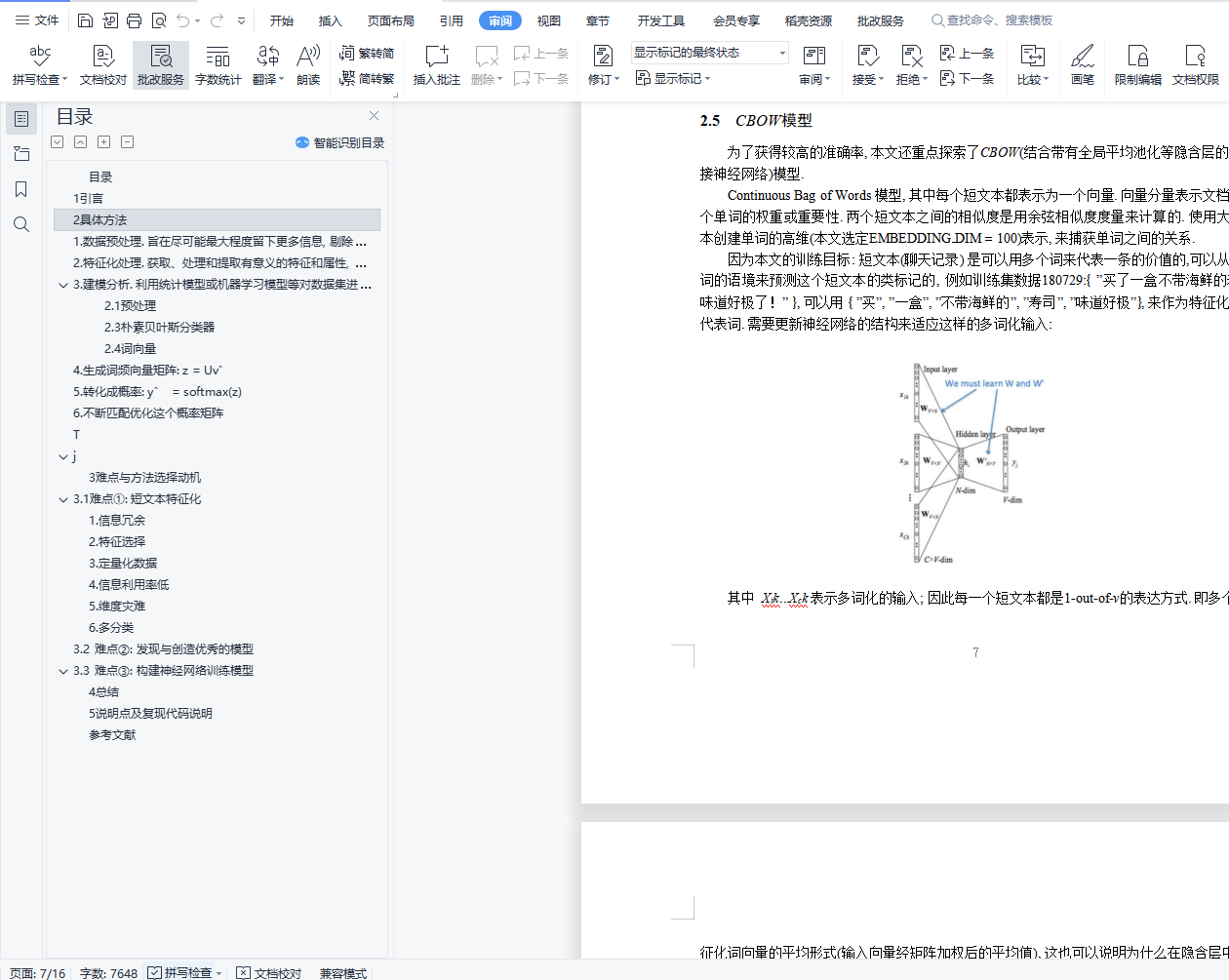Click 智能识别目录 smart outline link
1229x980 pixels.
[339, 142]
